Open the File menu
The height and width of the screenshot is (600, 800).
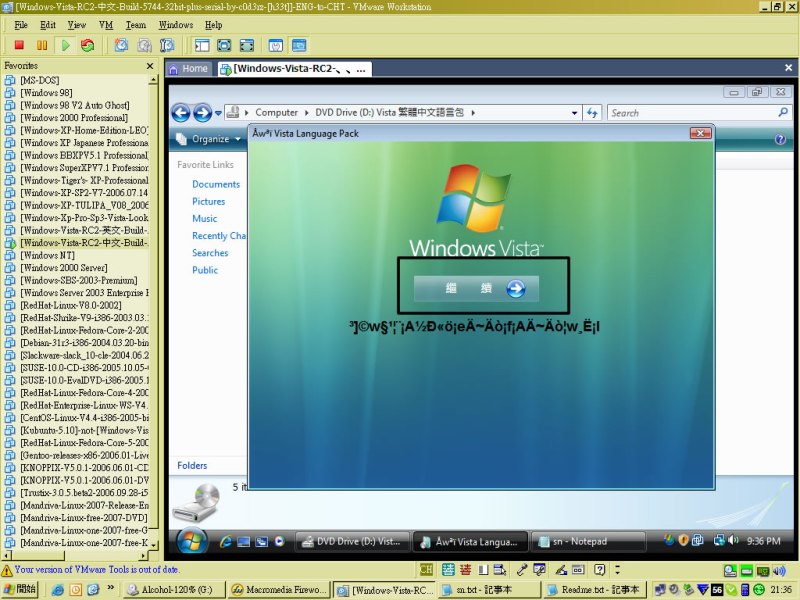coord(21,25)
